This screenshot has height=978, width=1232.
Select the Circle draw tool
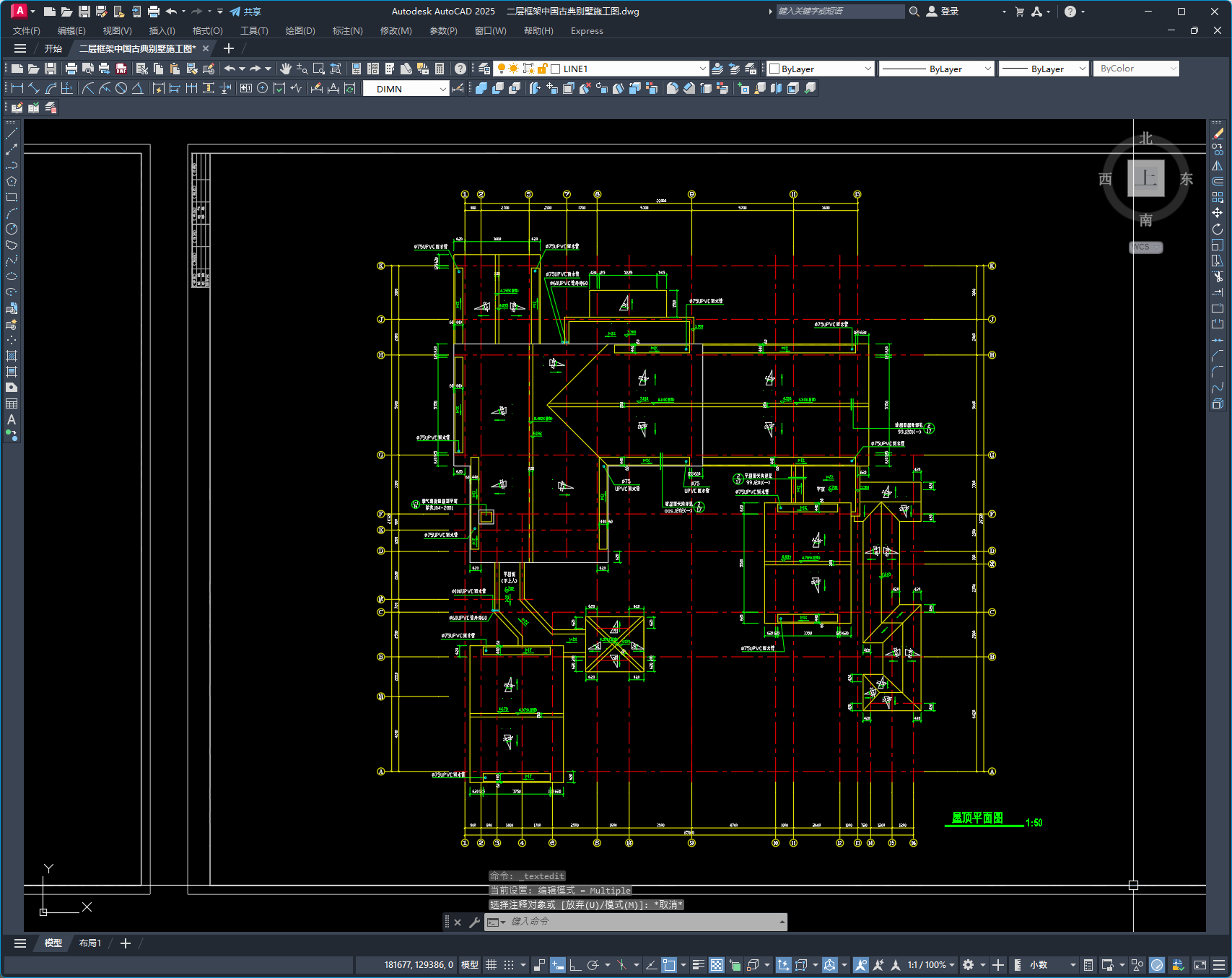[12, 229]
